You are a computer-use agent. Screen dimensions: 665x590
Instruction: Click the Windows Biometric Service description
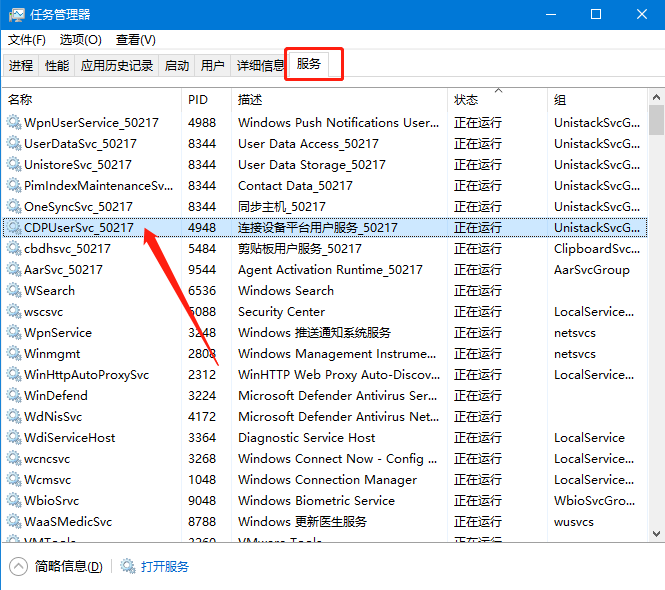pyautogui.click(x=316, y=501)
